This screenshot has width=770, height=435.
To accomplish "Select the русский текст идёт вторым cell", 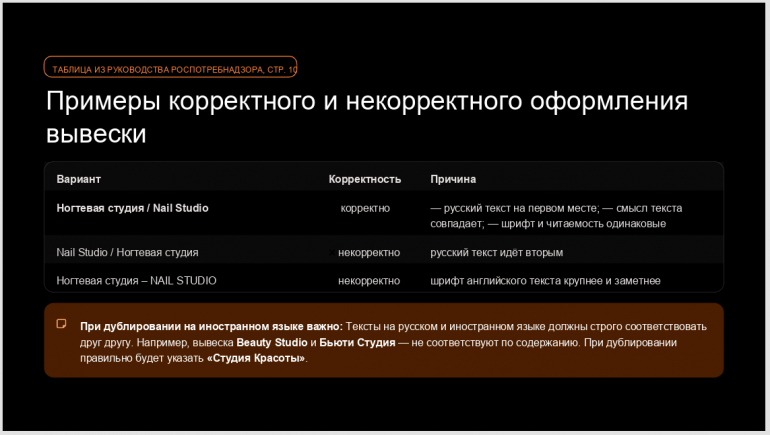I will tap(496, 252).
